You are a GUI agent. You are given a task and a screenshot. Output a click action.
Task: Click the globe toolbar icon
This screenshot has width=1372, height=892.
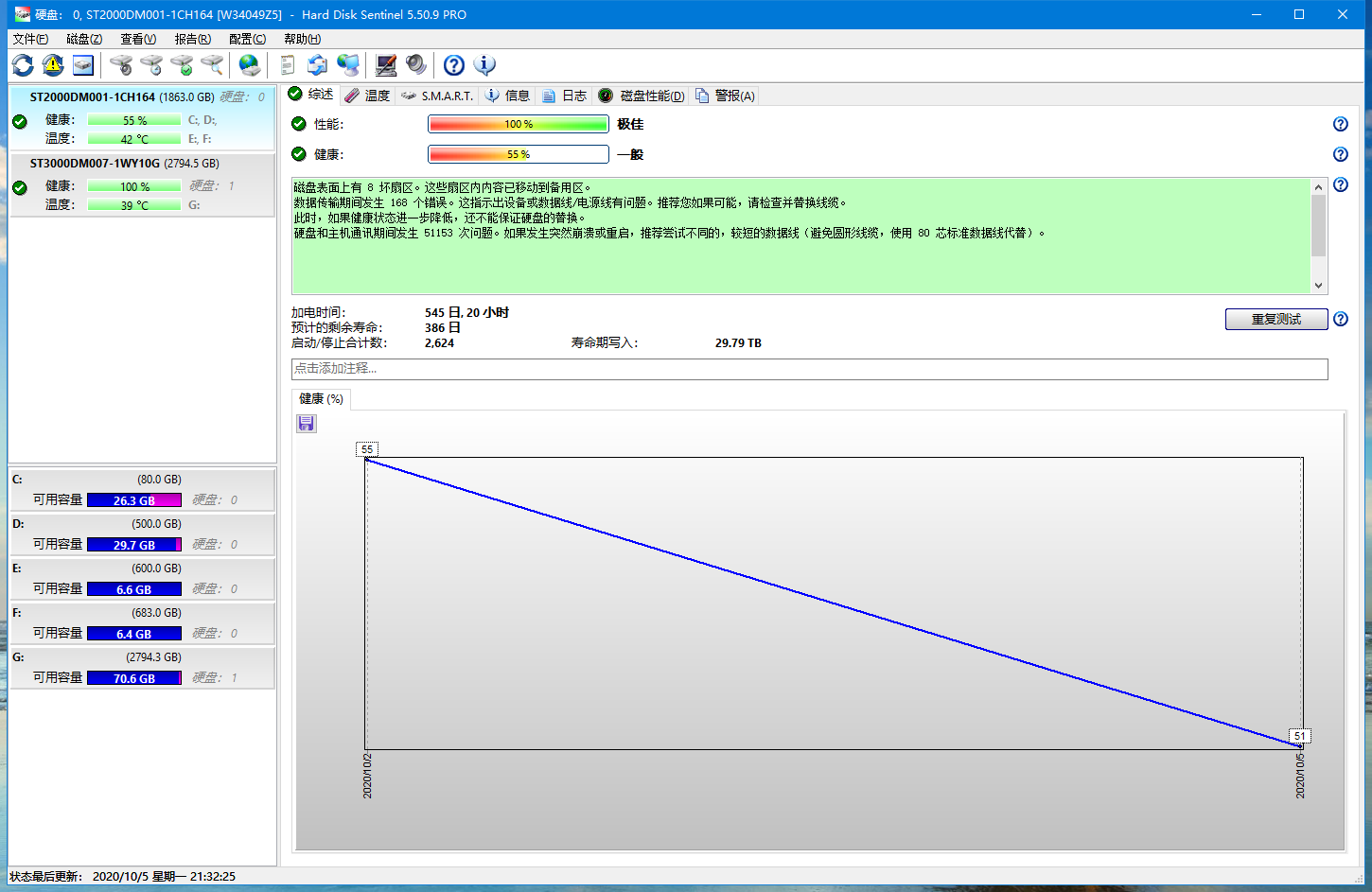tap(250, 65)
